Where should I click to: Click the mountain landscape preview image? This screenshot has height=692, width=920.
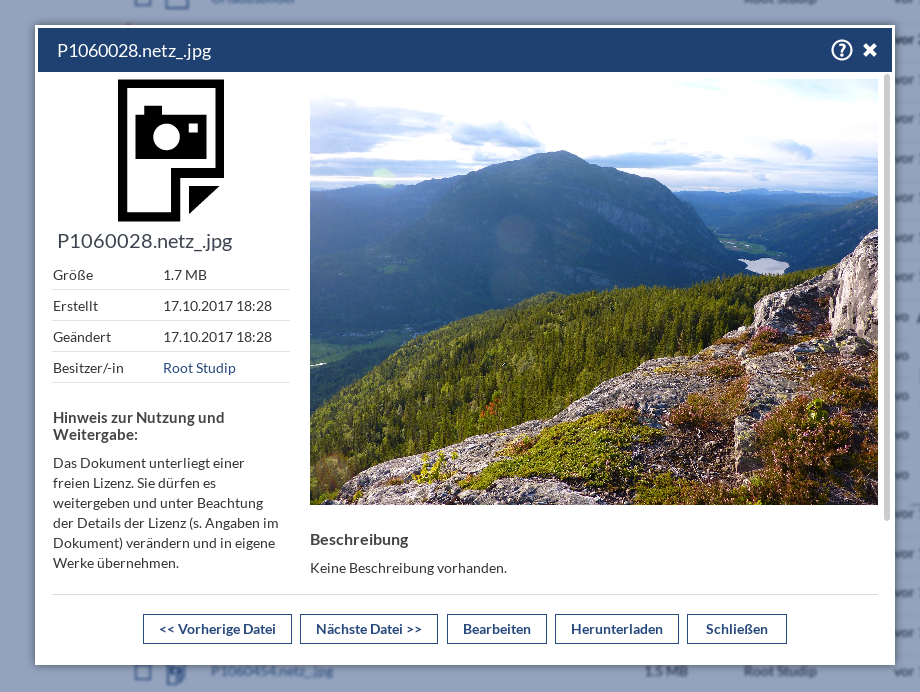(x=593, y=292)
